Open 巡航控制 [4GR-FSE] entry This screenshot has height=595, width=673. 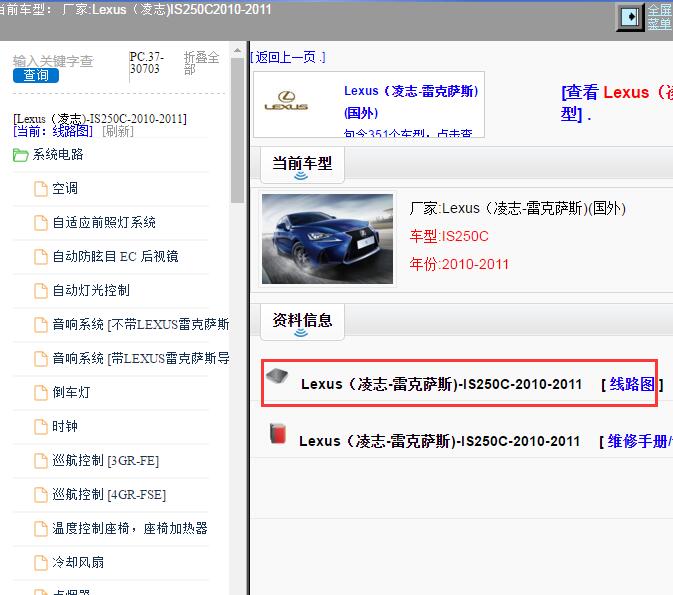(x=109, y=495)
